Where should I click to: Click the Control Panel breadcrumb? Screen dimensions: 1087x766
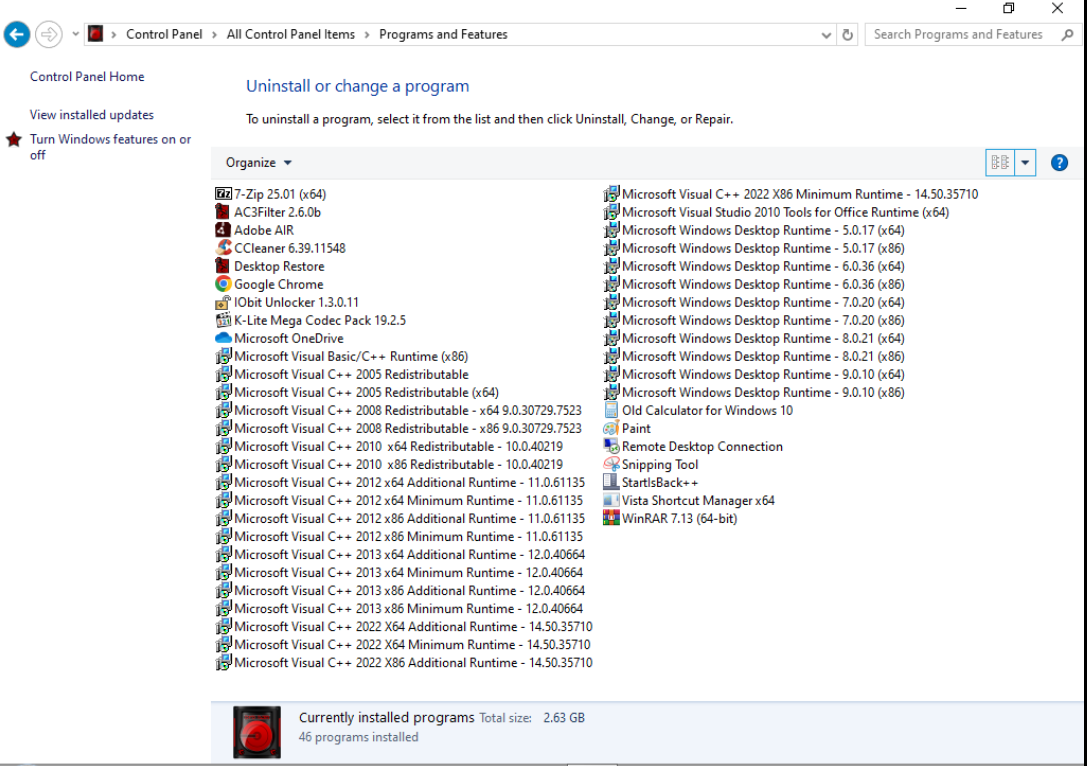[x=164, y=35]
